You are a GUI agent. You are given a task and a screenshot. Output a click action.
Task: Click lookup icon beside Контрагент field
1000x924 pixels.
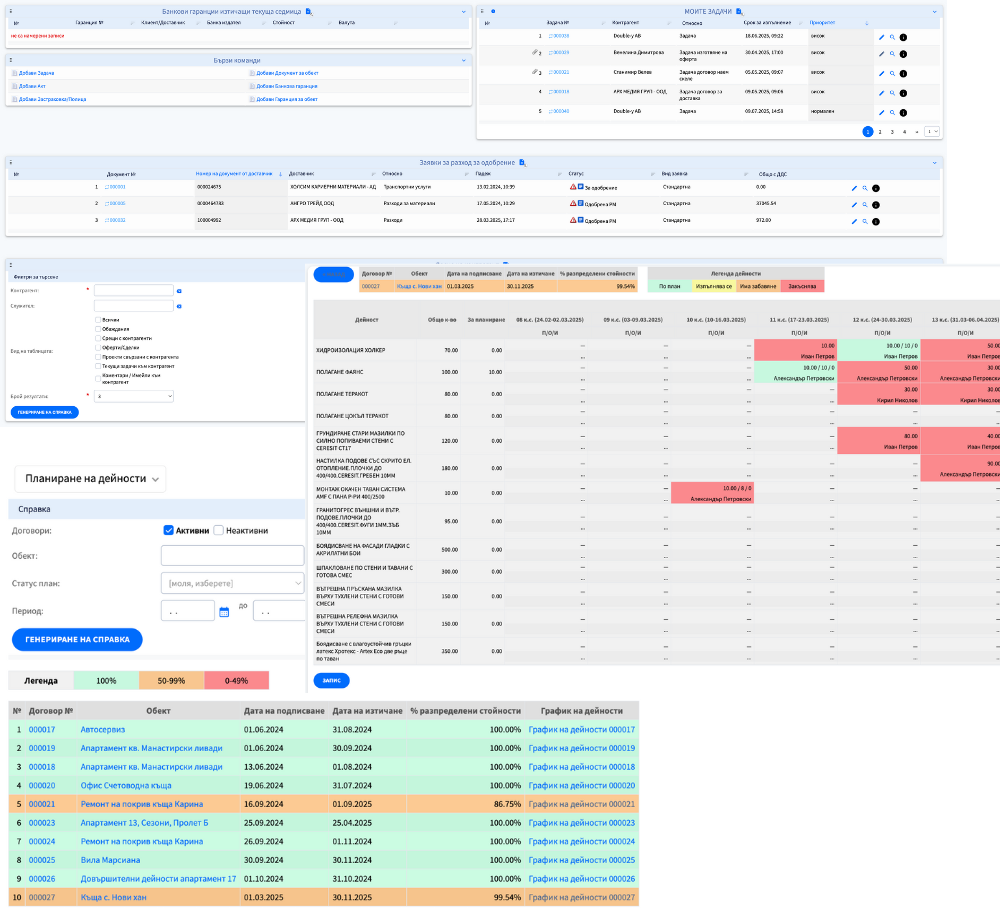179,291
